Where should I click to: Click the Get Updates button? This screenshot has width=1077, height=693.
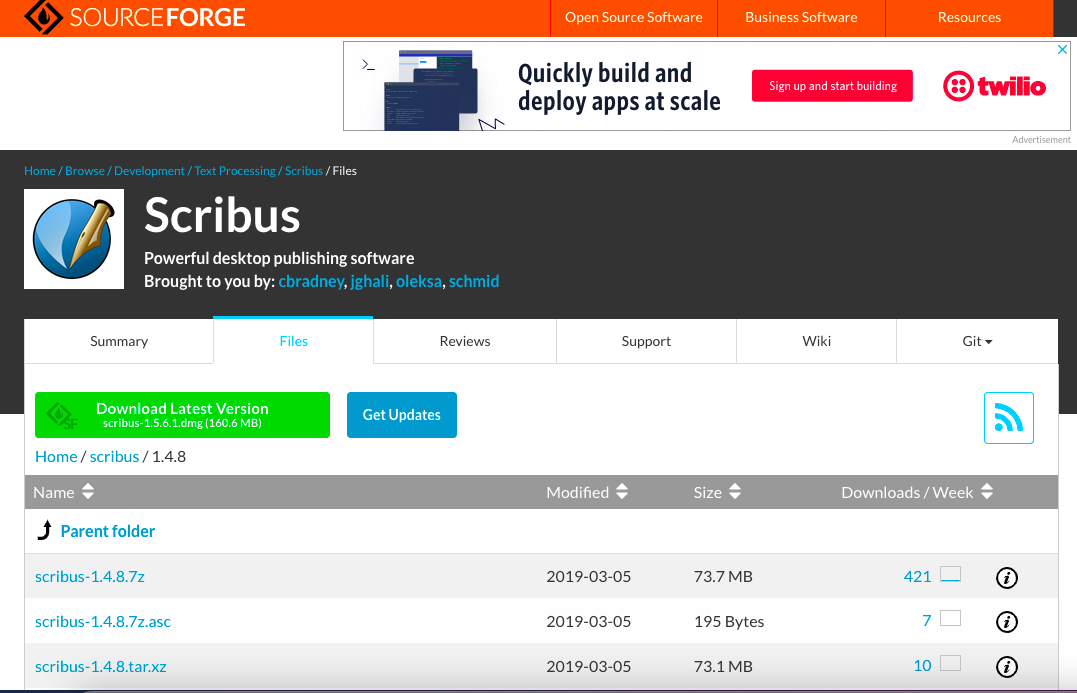pos(402,415)
